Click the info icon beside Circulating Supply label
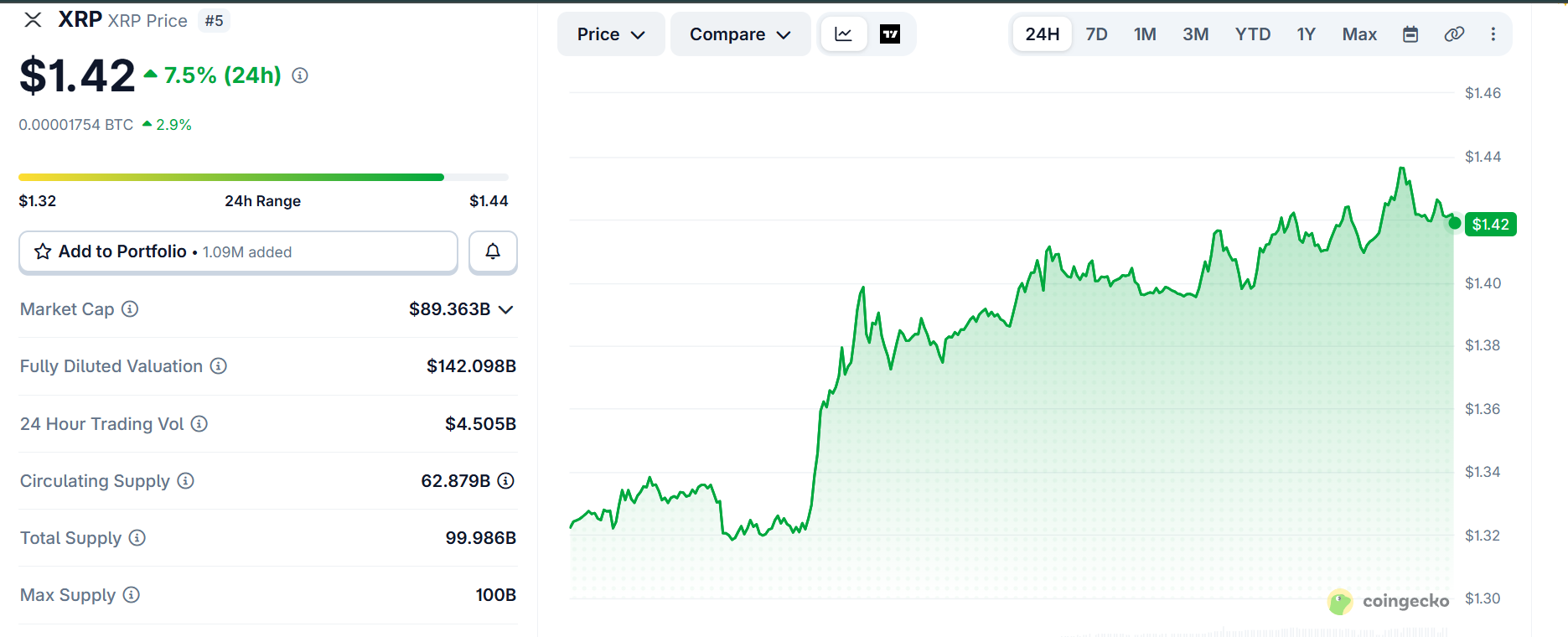1568x637 pixels. tap(186, 481)
